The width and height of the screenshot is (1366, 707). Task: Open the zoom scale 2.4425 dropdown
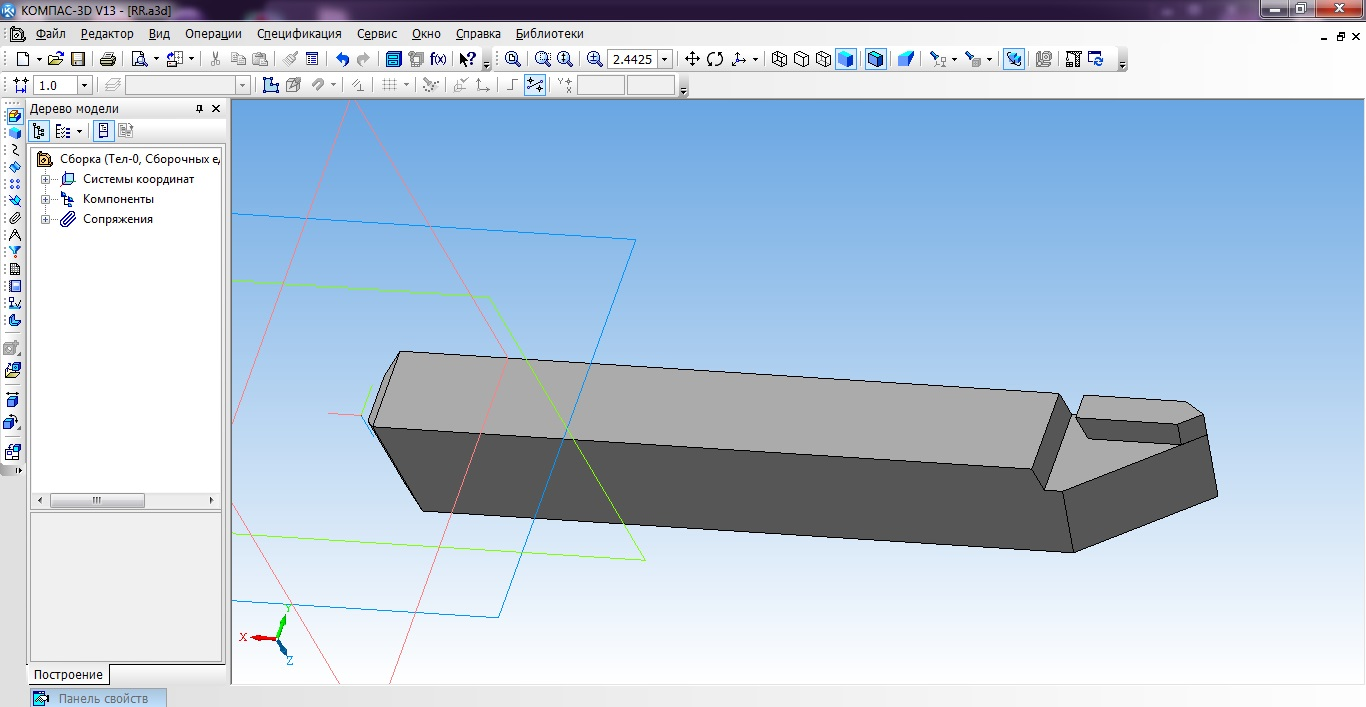coord(666,59)
